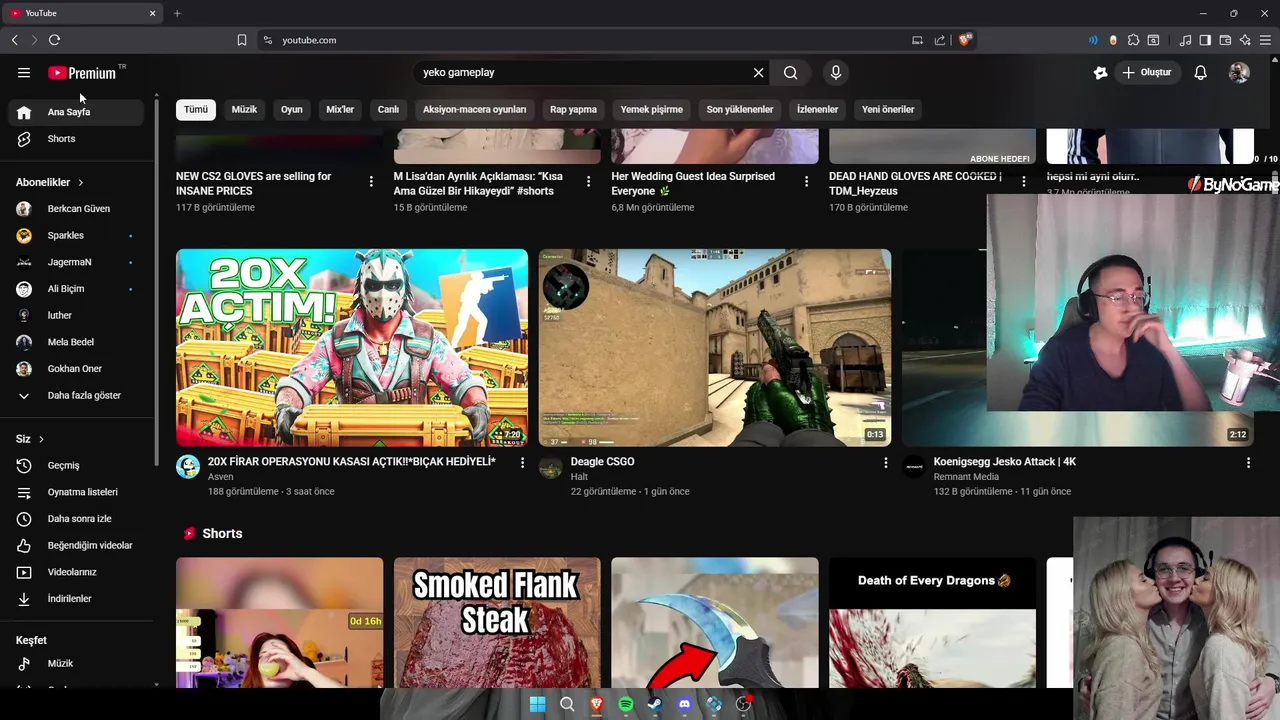The width and height of the screenshot is (1280, 720).
Task: Select the Aksiyon-macera oyunları chip
Action: click(x=474, y=109)
